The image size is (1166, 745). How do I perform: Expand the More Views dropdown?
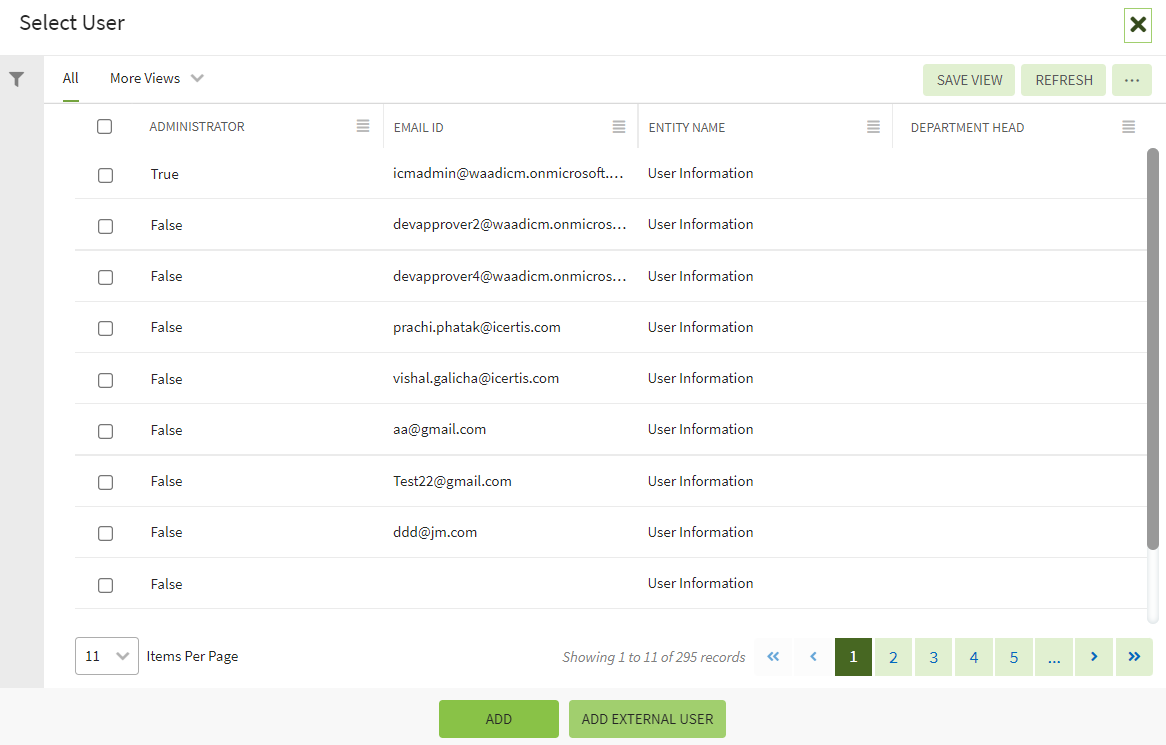pos(157,78)
